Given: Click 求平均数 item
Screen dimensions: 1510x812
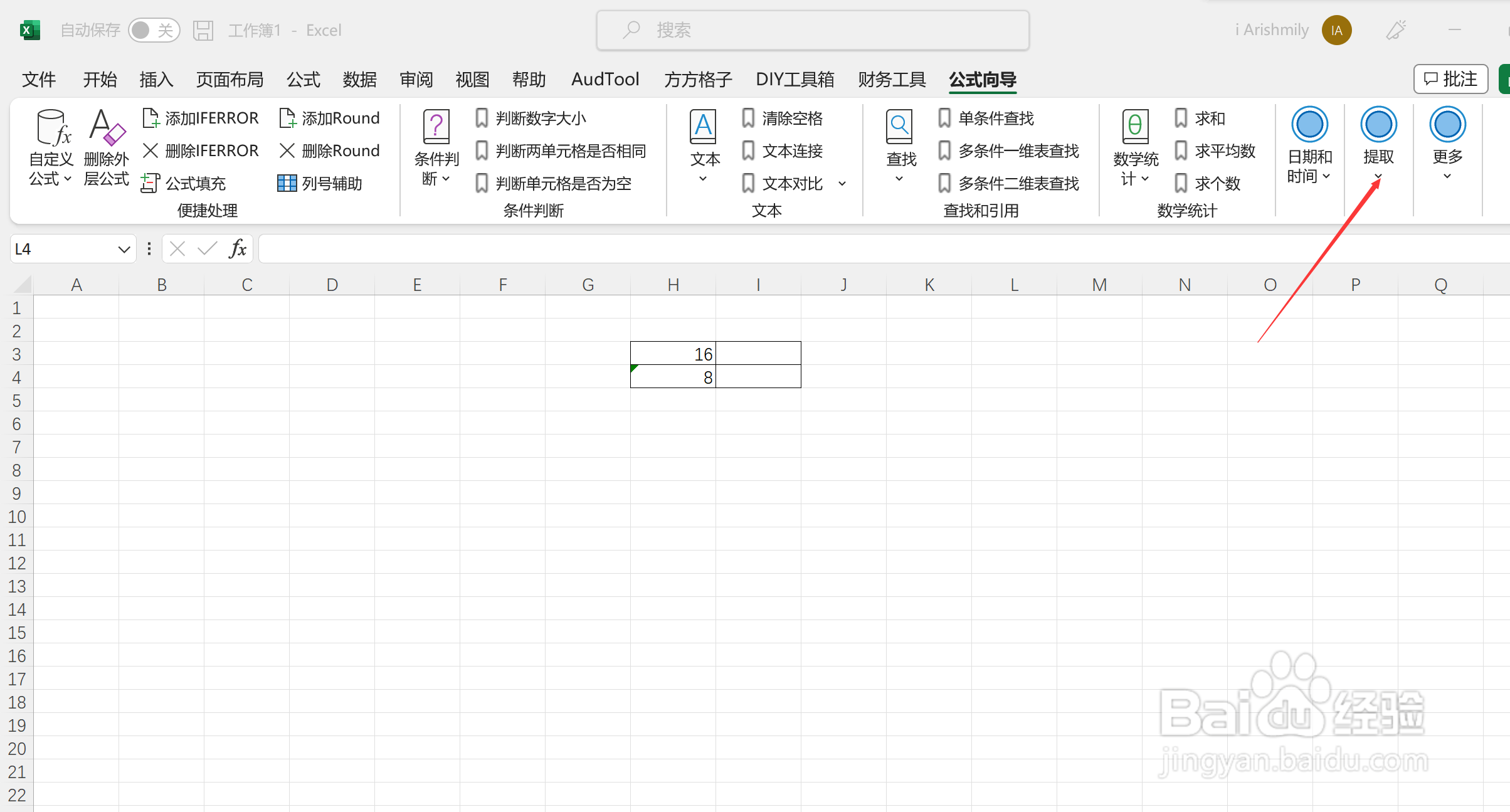Looking at the screenshot, I should 1215,150.
